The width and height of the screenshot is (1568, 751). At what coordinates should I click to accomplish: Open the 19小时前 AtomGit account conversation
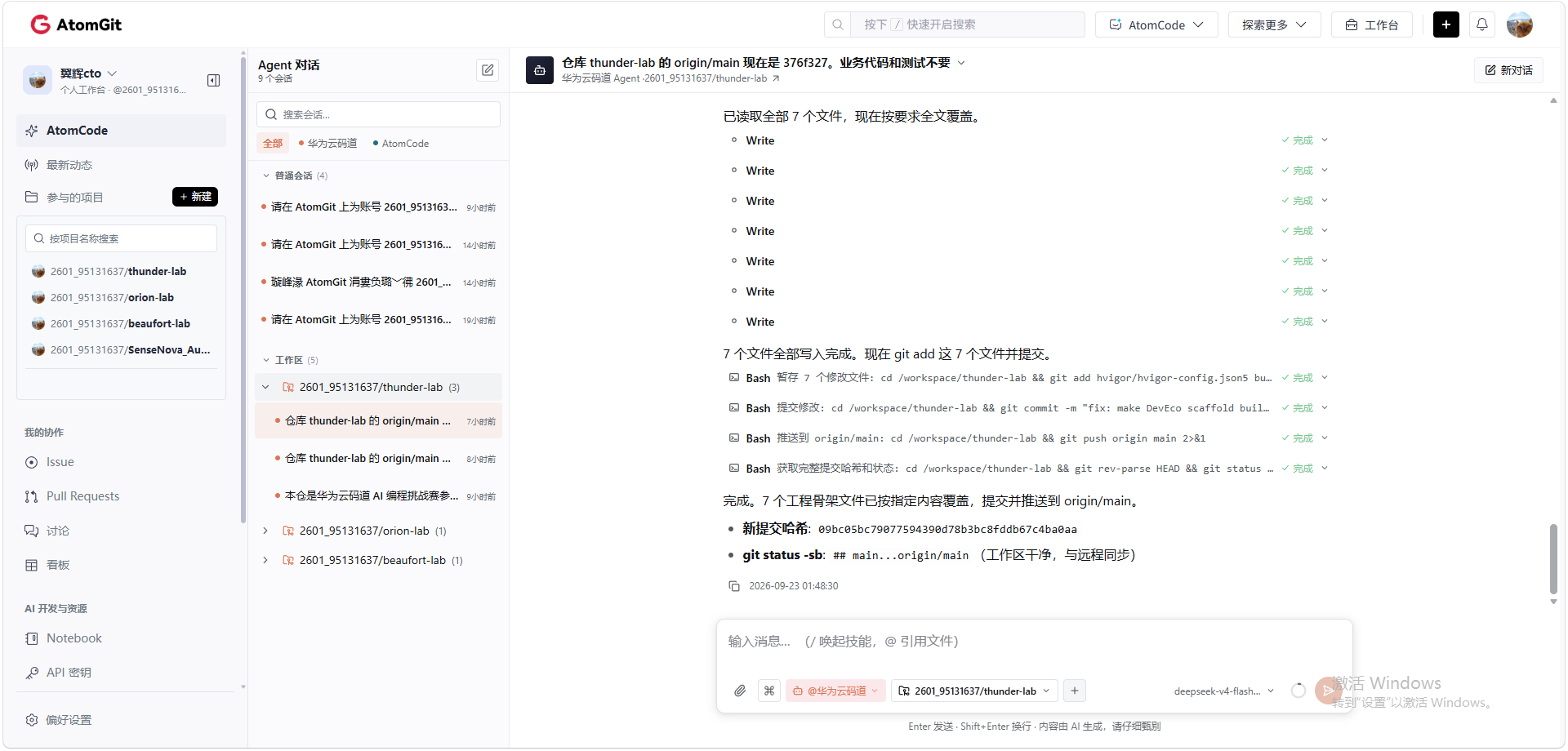pos(378,320)
